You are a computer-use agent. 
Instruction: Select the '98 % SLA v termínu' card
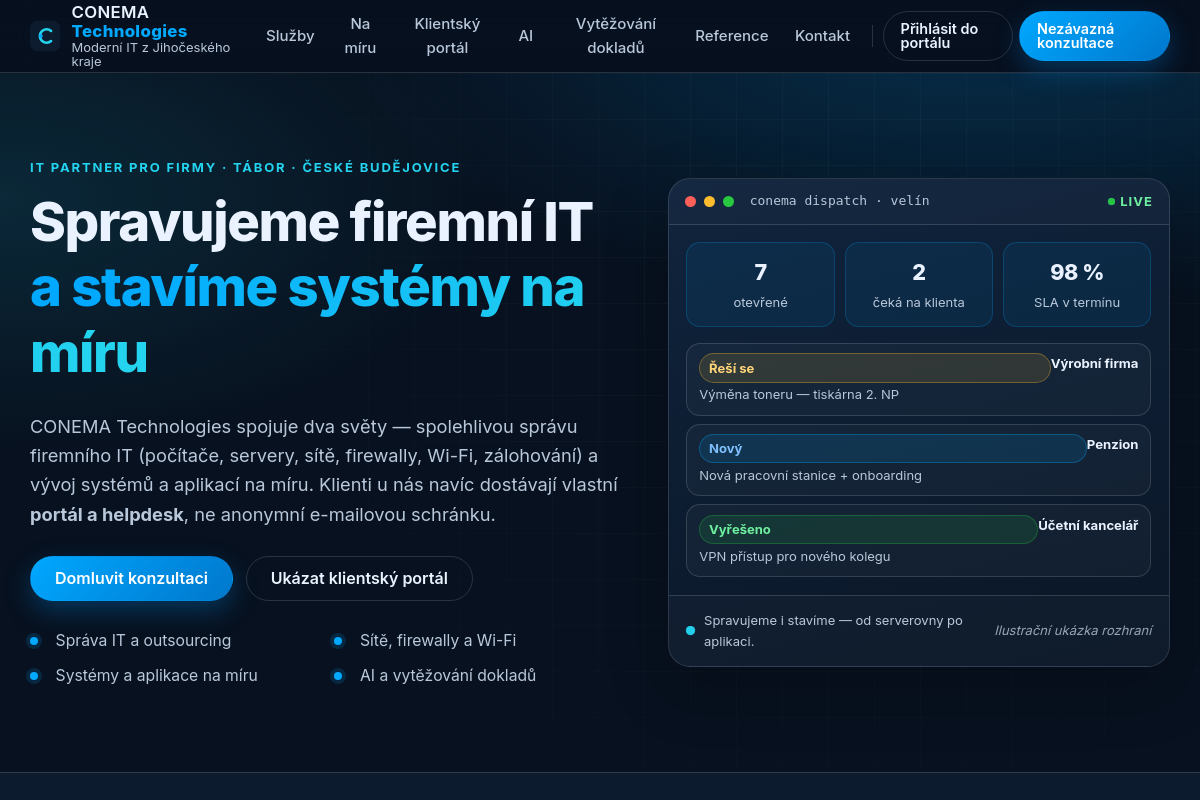coord(1077,284)
